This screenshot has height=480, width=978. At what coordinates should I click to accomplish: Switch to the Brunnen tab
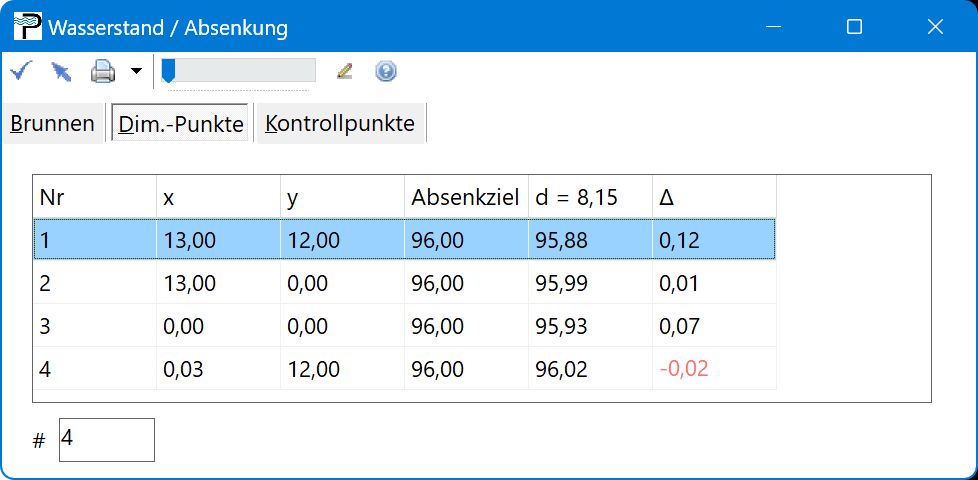tap(52, 124)
